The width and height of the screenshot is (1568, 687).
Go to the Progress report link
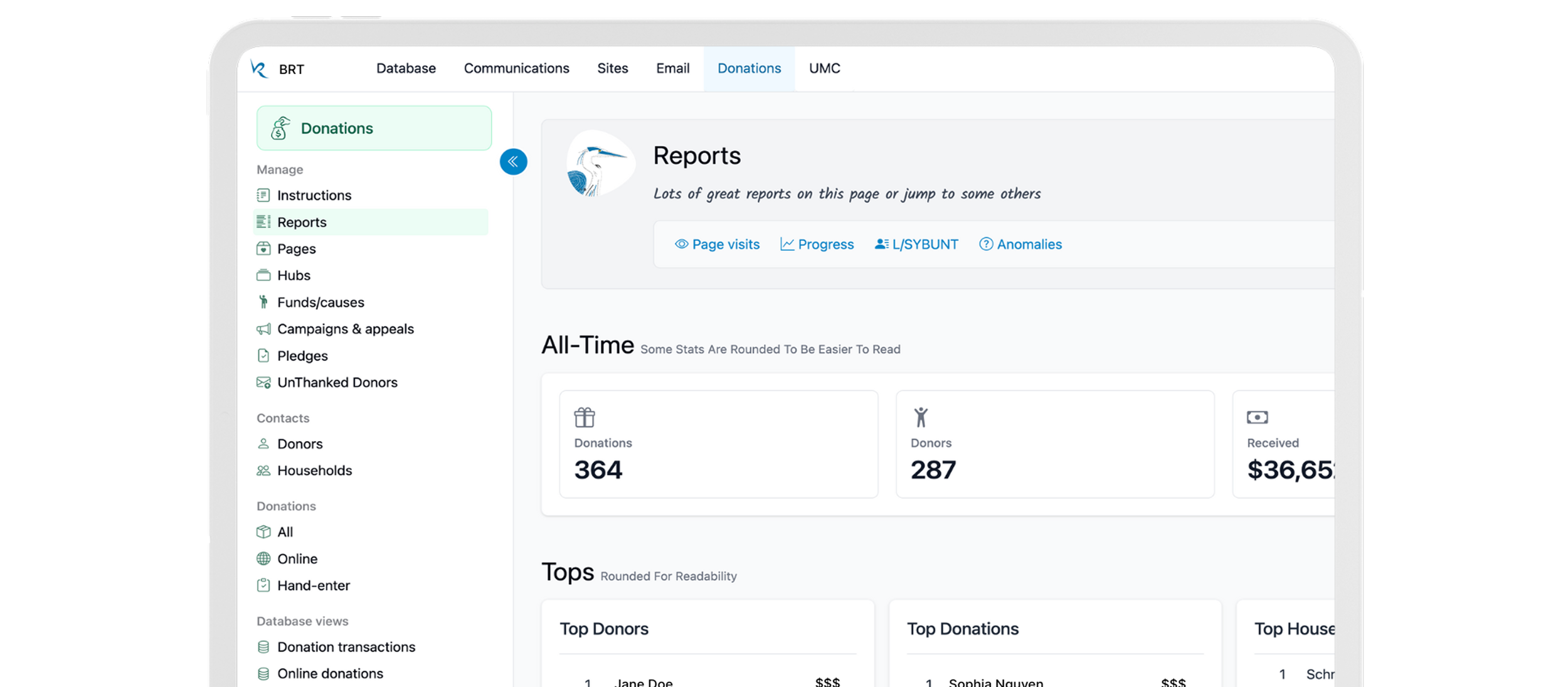817,245
